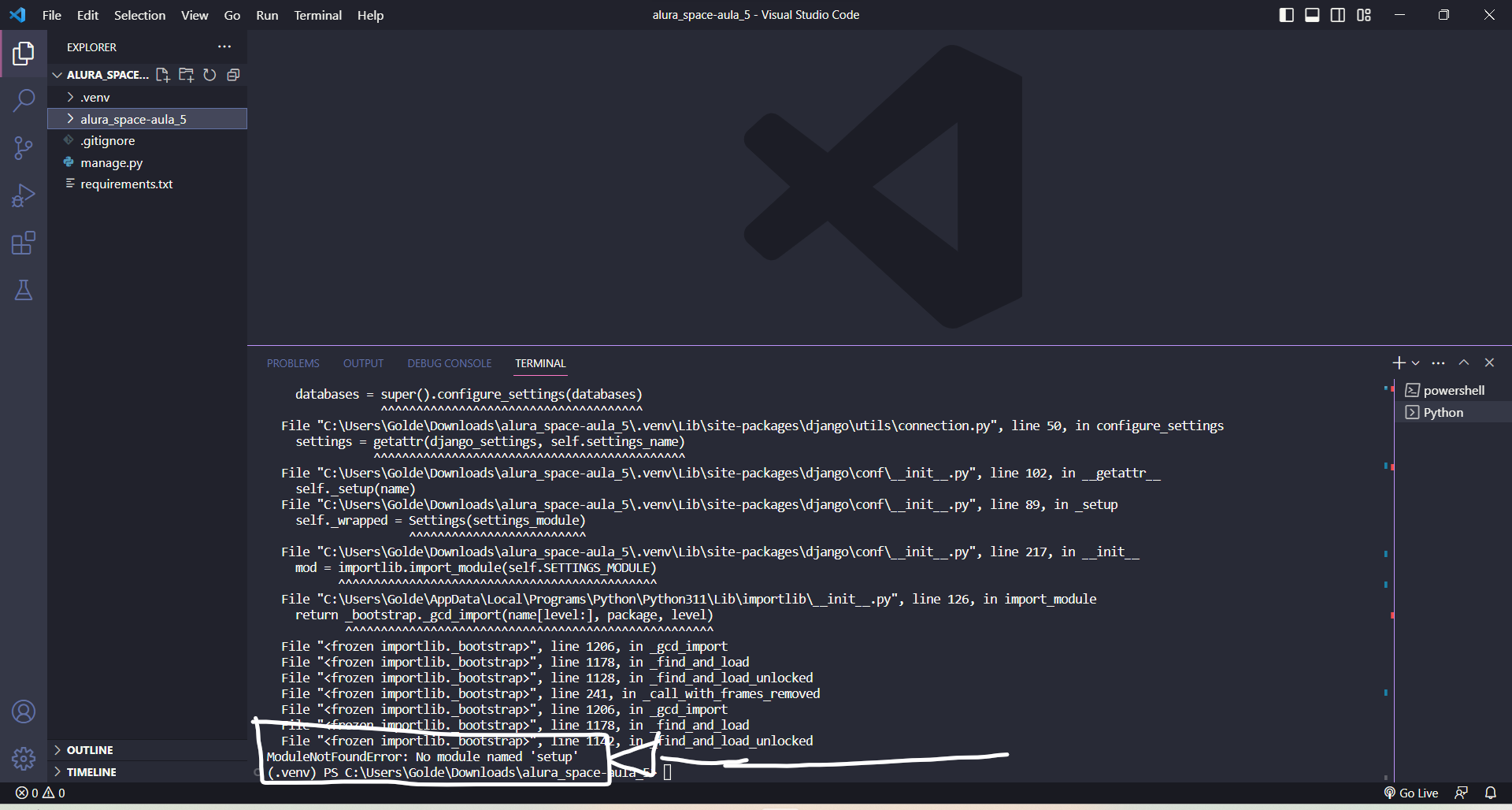Collapse all folders in Explorer
The width and height of the screenshot is (1512, 810).
233,75
